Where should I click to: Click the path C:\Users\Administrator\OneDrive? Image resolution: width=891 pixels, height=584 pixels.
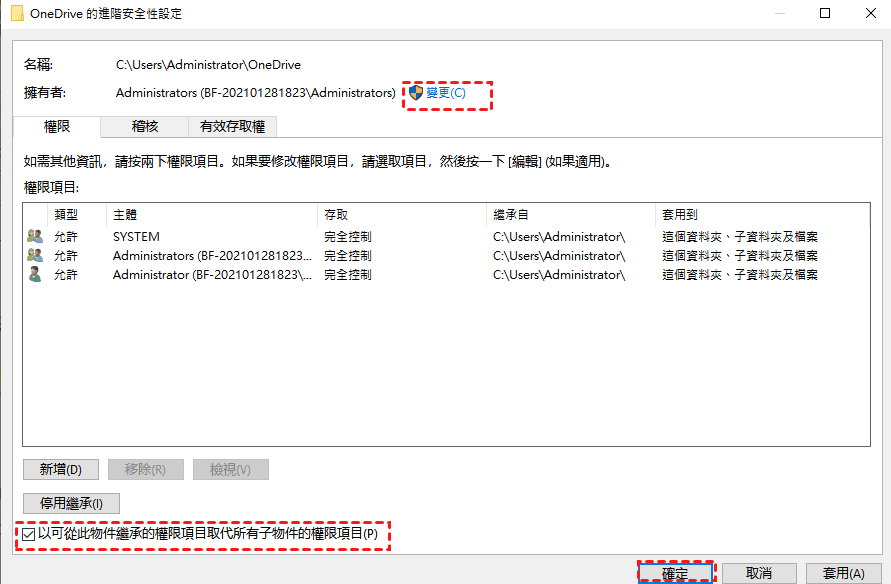tap(209, 65)
